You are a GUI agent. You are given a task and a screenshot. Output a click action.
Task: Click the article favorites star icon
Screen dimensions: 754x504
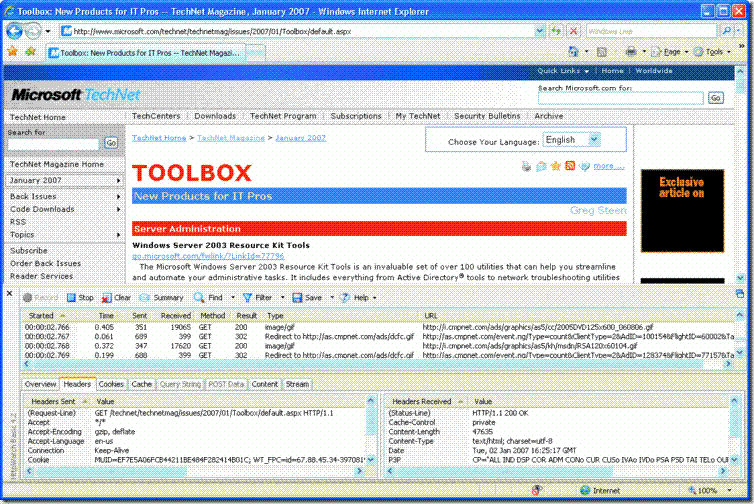coord(556,166)
